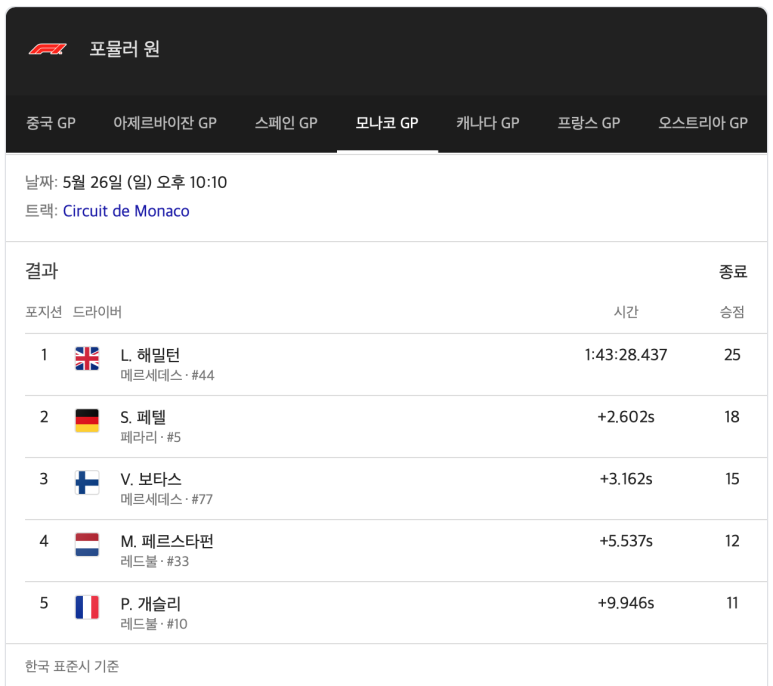Click the gap time +2.602s

click(626, 417)
